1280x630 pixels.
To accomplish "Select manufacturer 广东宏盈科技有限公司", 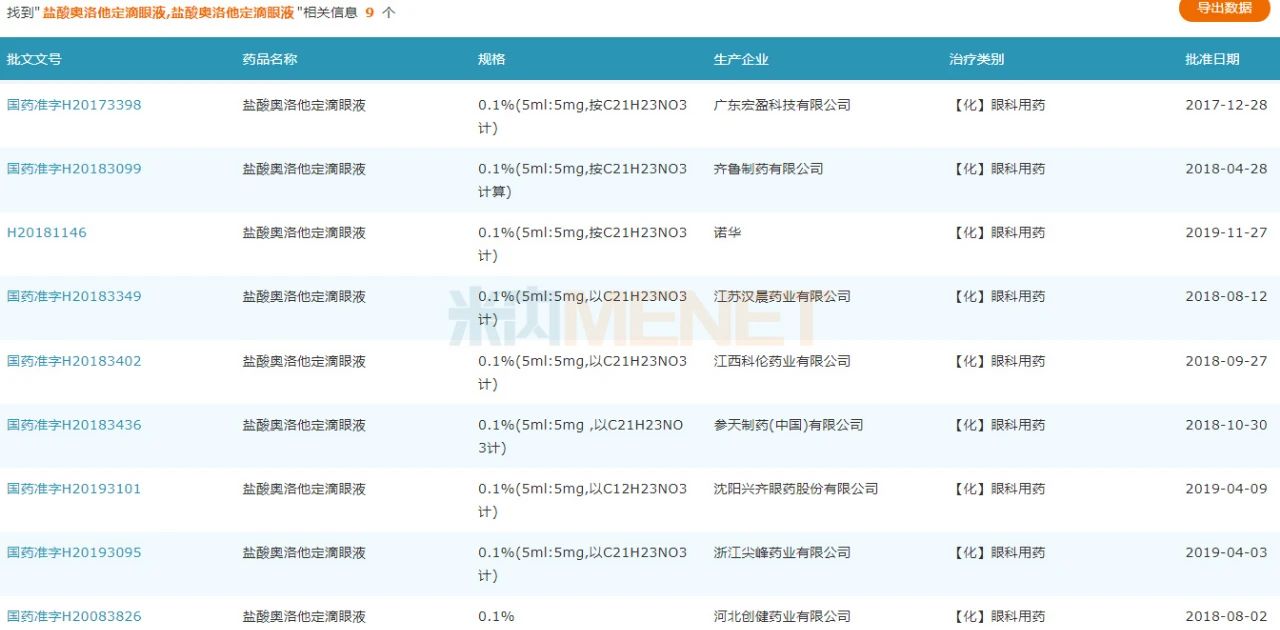I will point(782,105).
